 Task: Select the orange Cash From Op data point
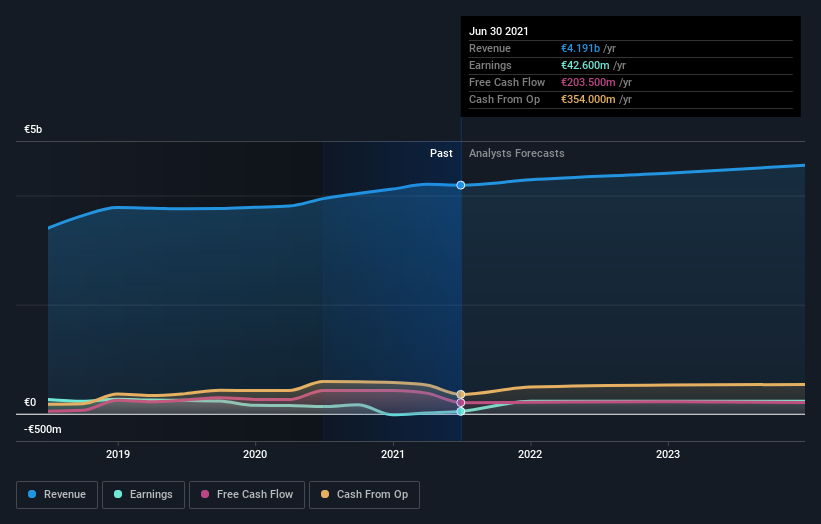(461, 394)
